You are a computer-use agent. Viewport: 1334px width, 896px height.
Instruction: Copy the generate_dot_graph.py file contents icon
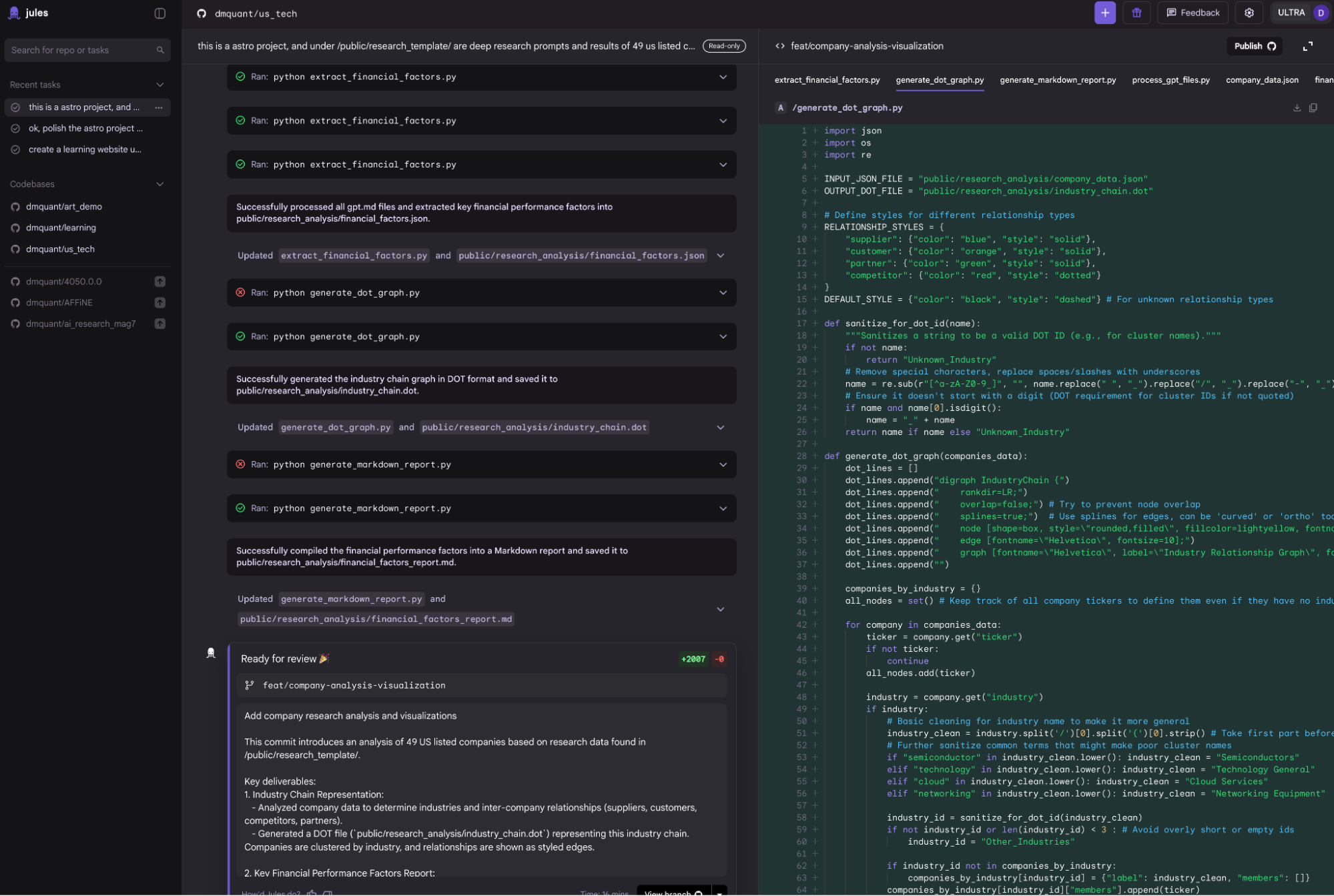point(1313,107)
